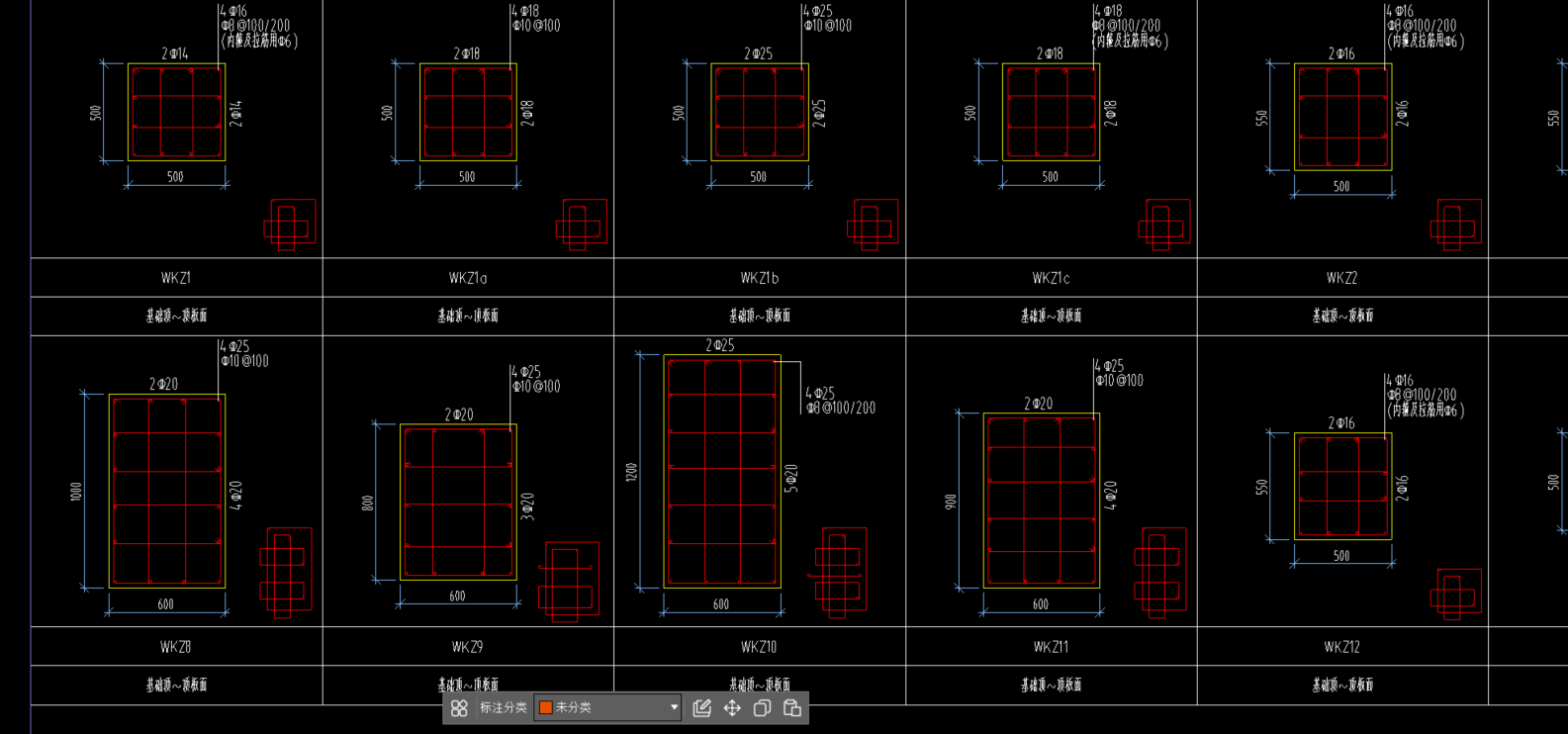
Task: Select the WKZ1b column name
Action: [x=760, y=278]
